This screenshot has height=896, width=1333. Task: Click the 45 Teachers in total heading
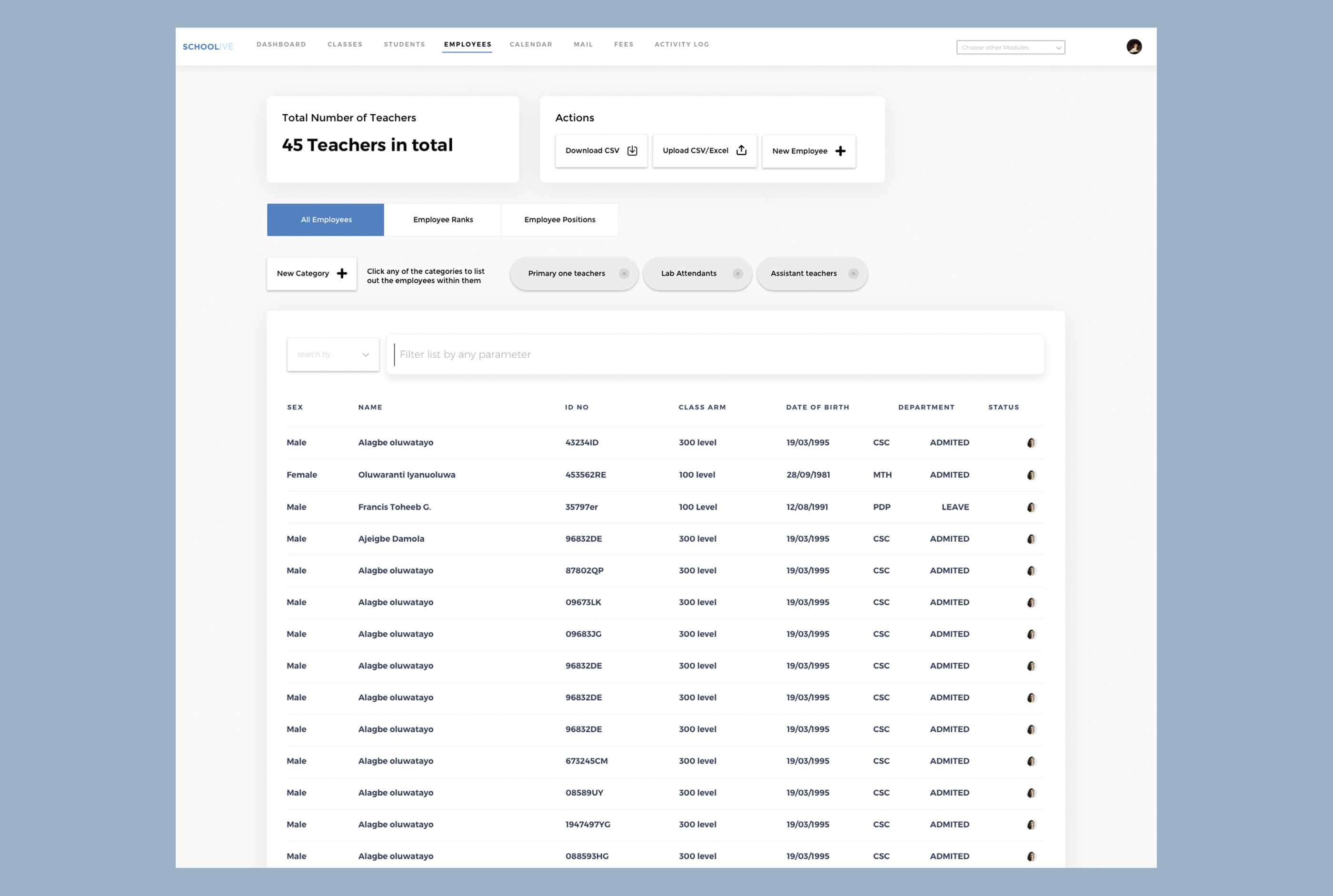click(x=368, y=145)
